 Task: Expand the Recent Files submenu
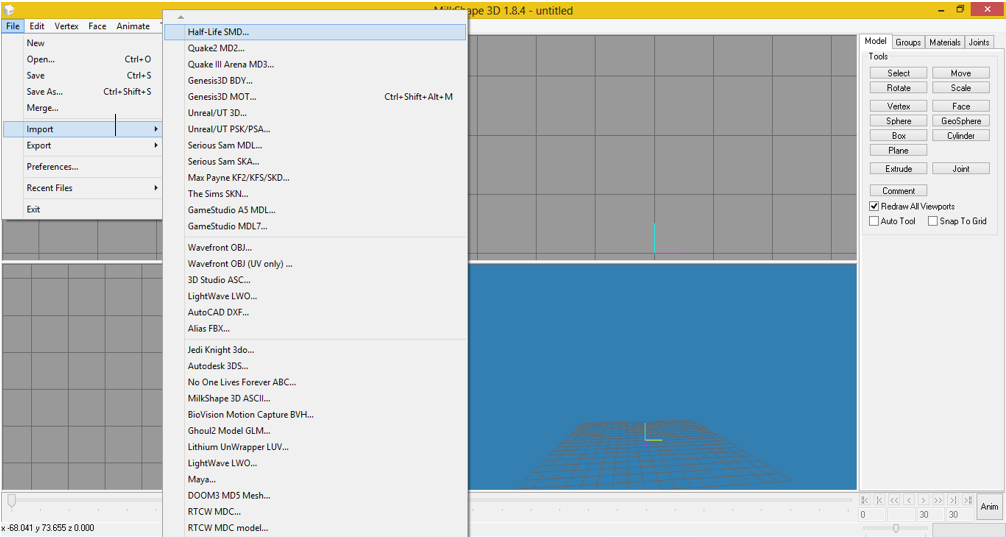[82, 188]
